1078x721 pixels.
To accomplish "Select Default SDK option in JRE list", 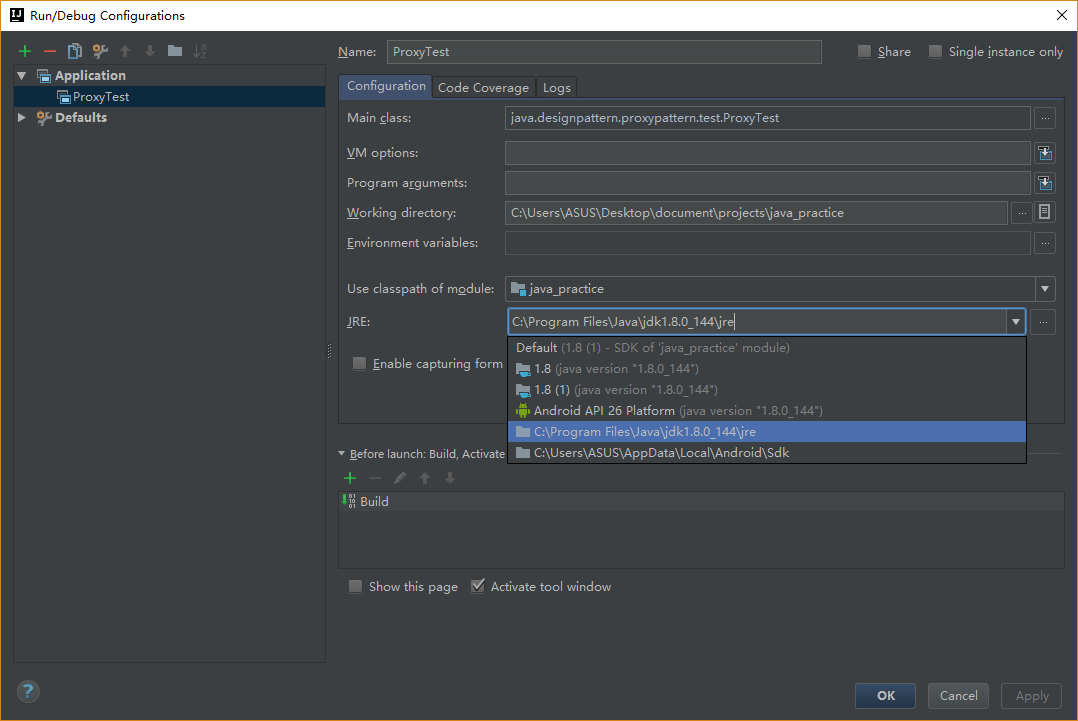I will click(x=767, y=348).
